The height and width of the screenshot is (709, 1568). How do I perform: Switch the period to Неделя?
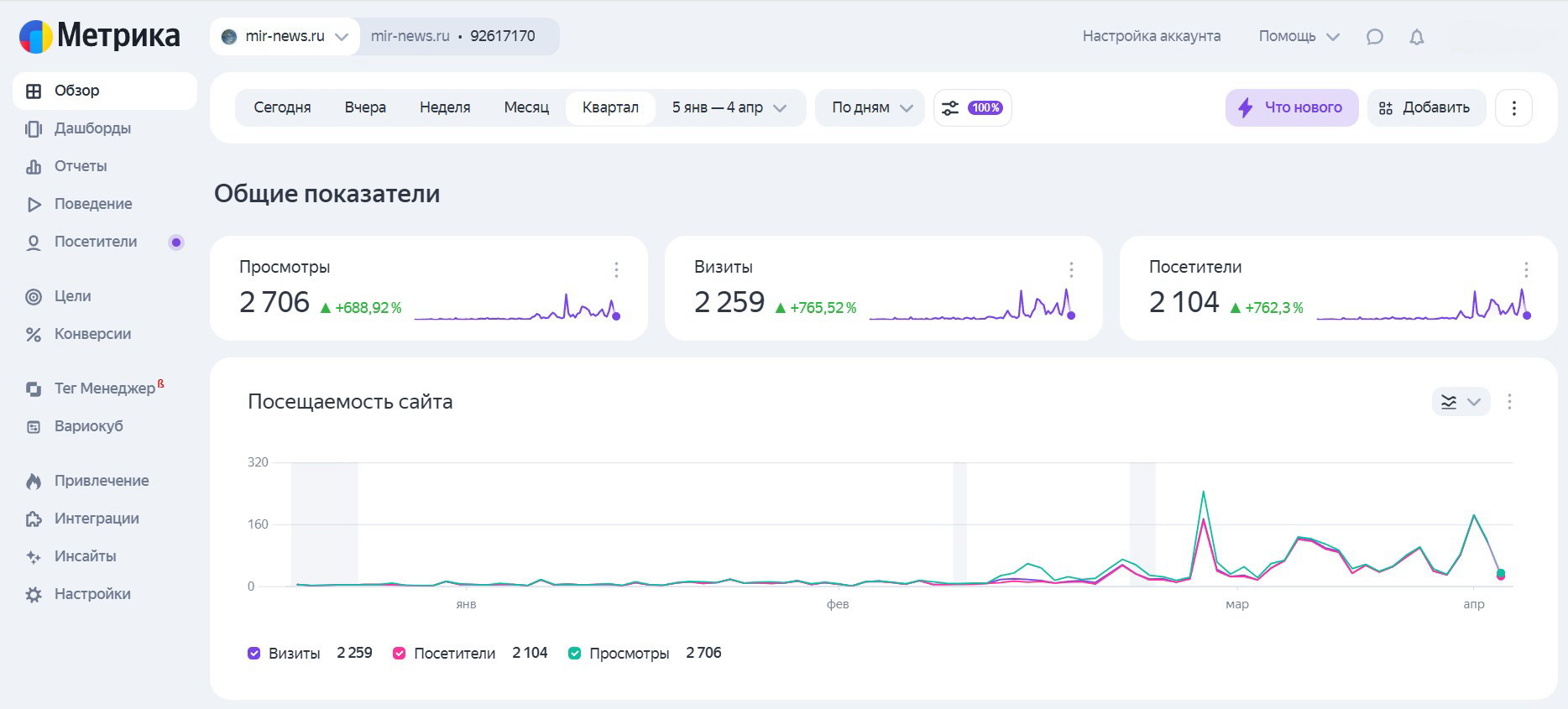coord(445,108)
